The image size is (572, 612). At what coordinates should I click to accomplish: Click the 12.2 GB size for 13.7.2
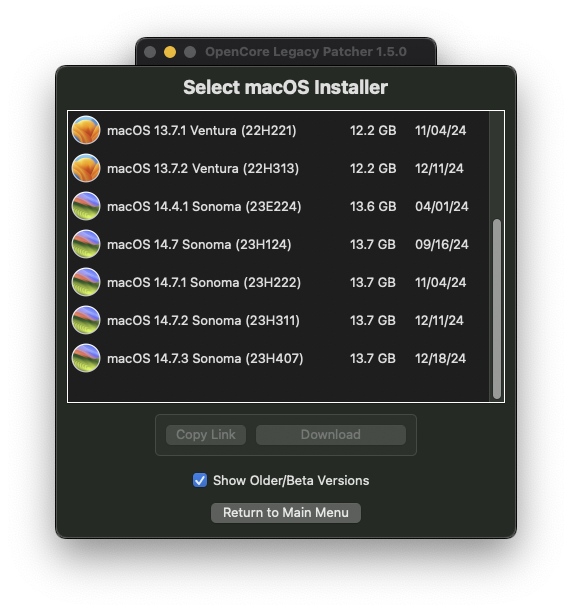point(373,168)
